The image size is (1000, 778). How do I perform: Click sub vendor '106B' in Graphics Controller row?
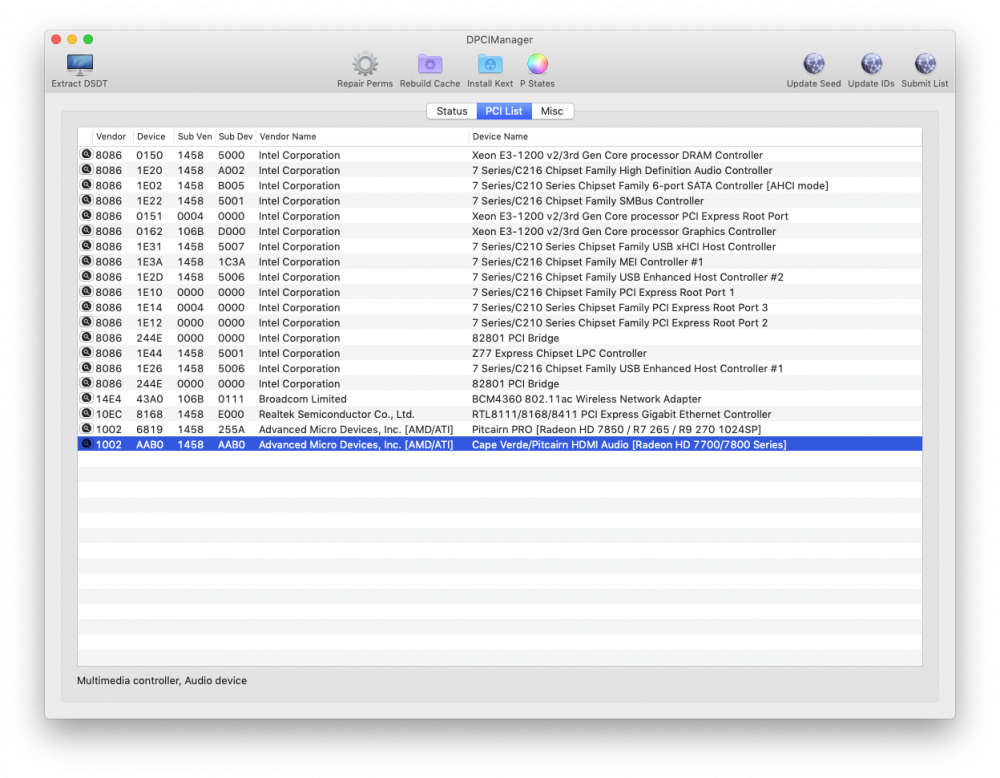pyautogui.click(x=190, y=231)
